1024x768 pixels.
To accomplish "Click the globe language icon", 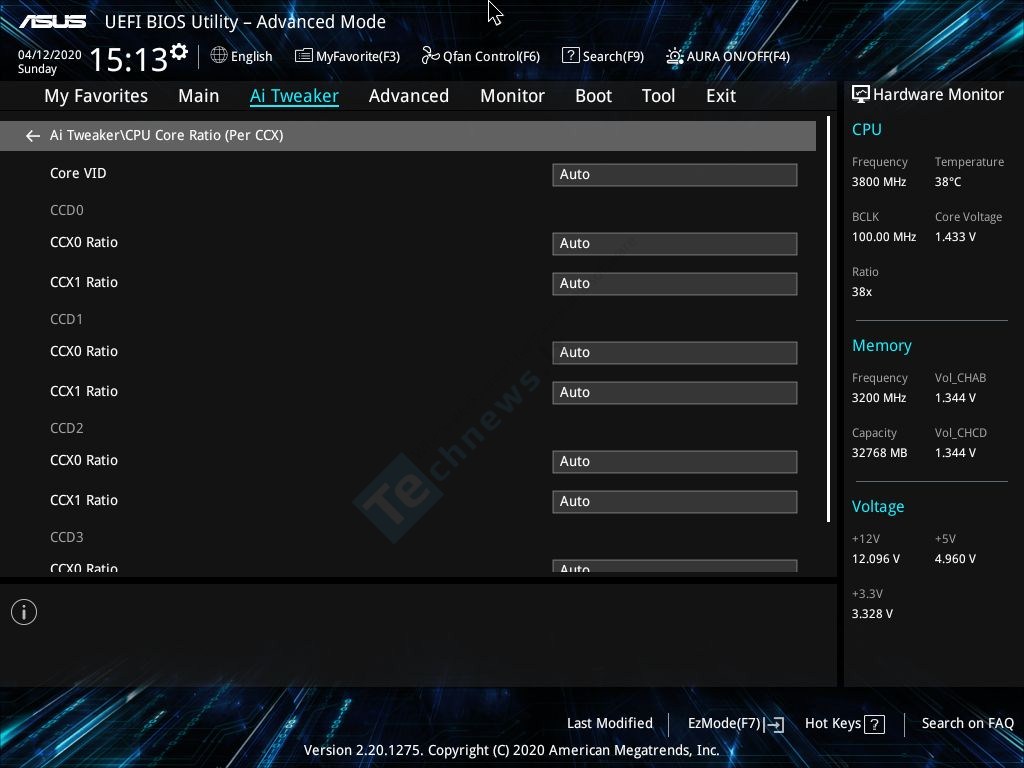I will coord(219,56).
